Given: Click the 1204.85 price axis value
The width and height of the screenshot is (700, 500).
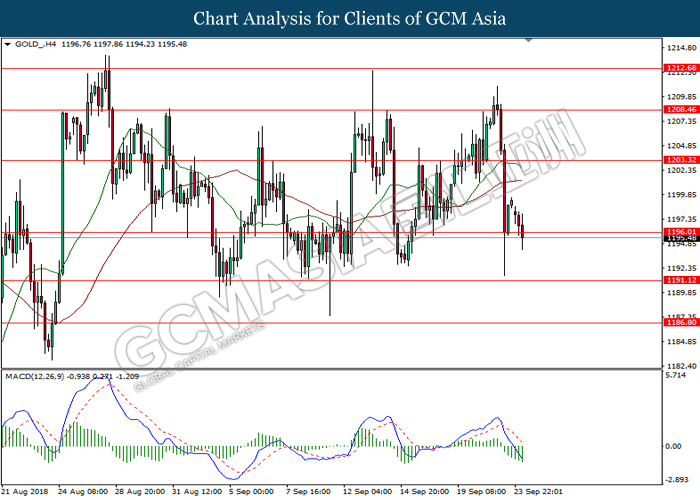Looking at the screenshot, I should (x=682, y=146).
